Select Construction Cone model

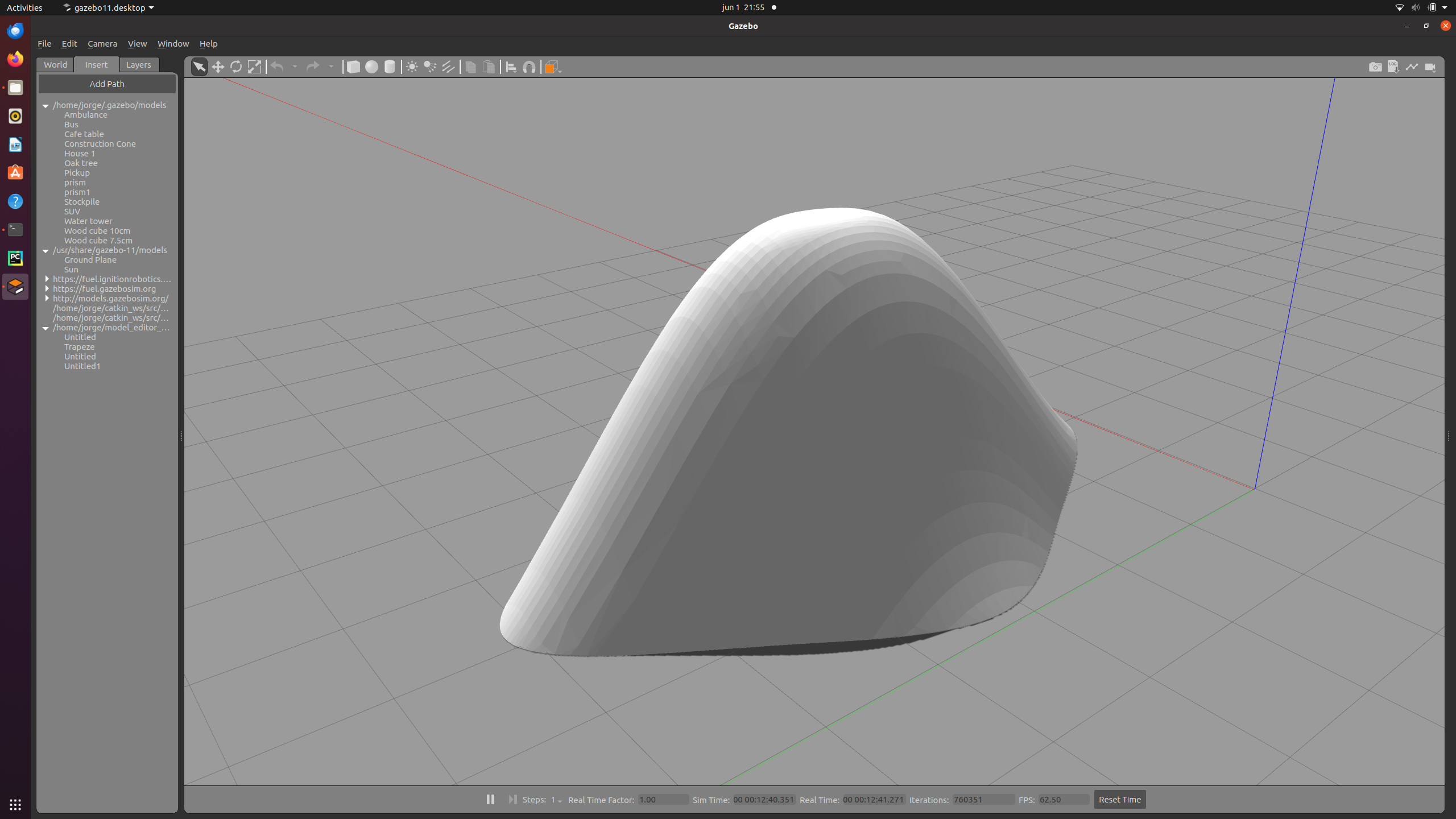[100, 144]
